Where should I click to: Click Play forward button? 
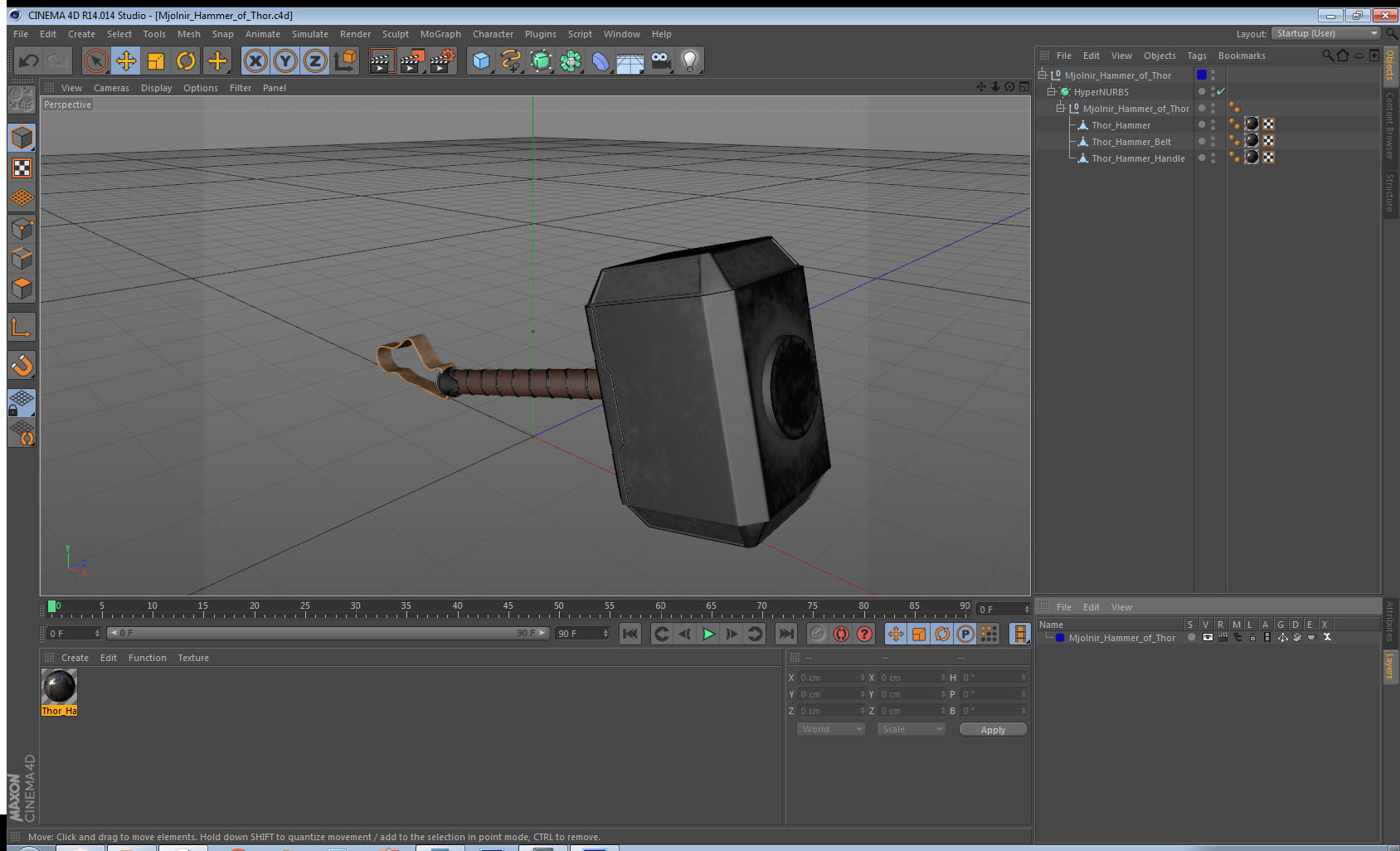coord(708,634)
